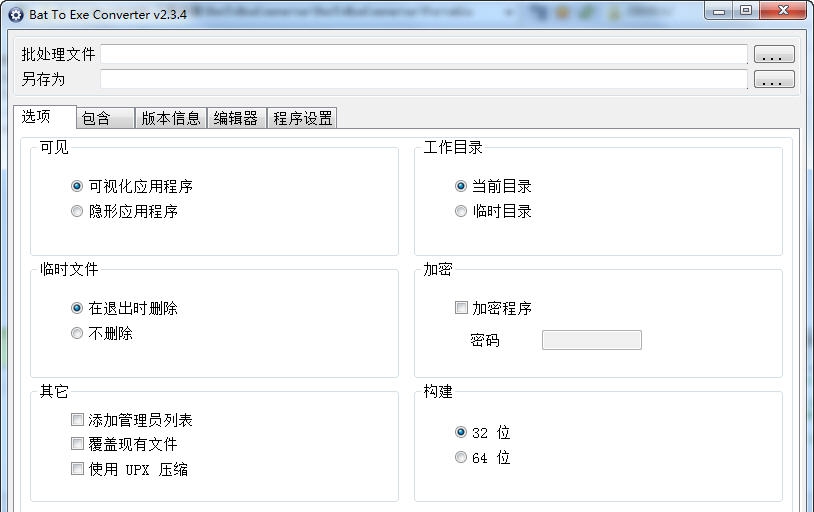Select 在退出时删除 for temp files
814x512 pixels.
(77, 308)
